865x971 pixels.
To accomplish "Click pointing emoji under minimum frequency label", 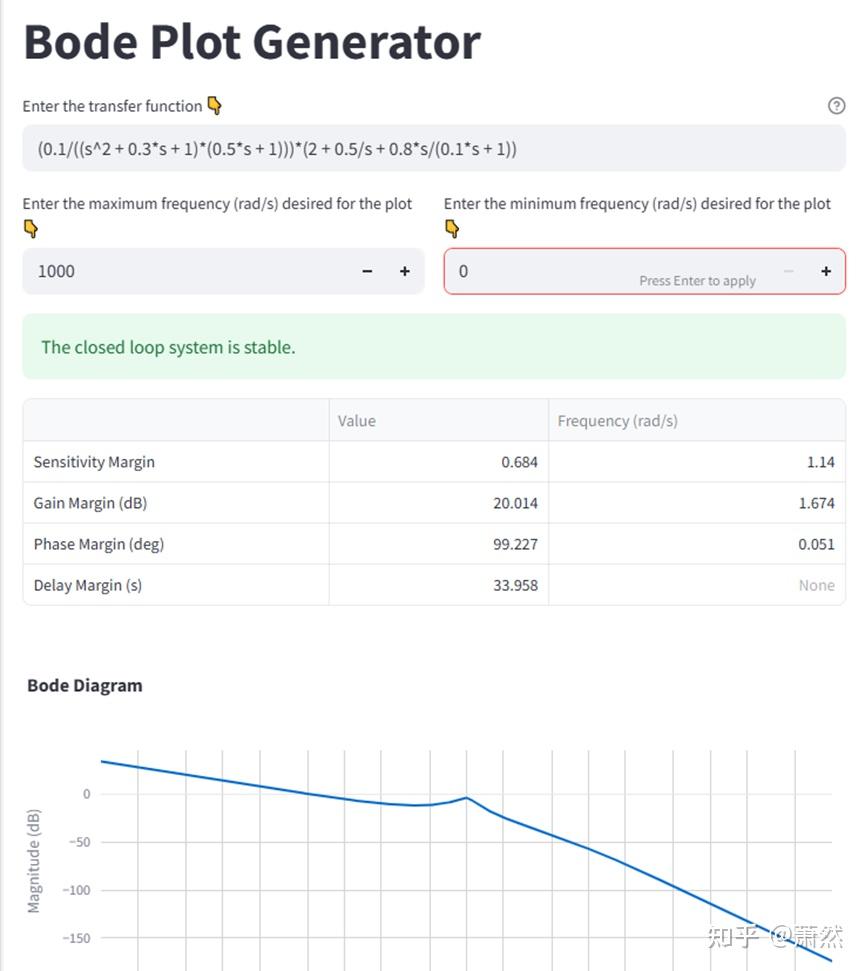I will pyautogui.click(x=452, y=229).
